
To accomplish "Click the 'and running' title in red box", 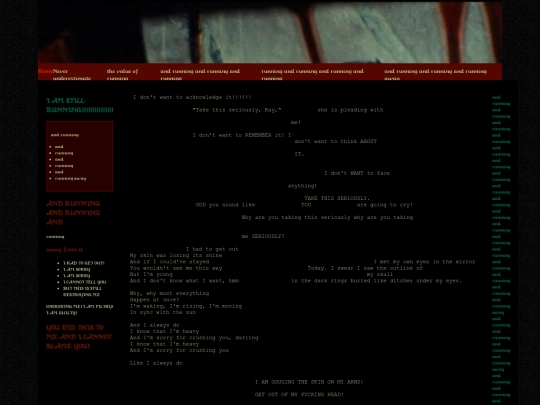I will pos(65,135).
